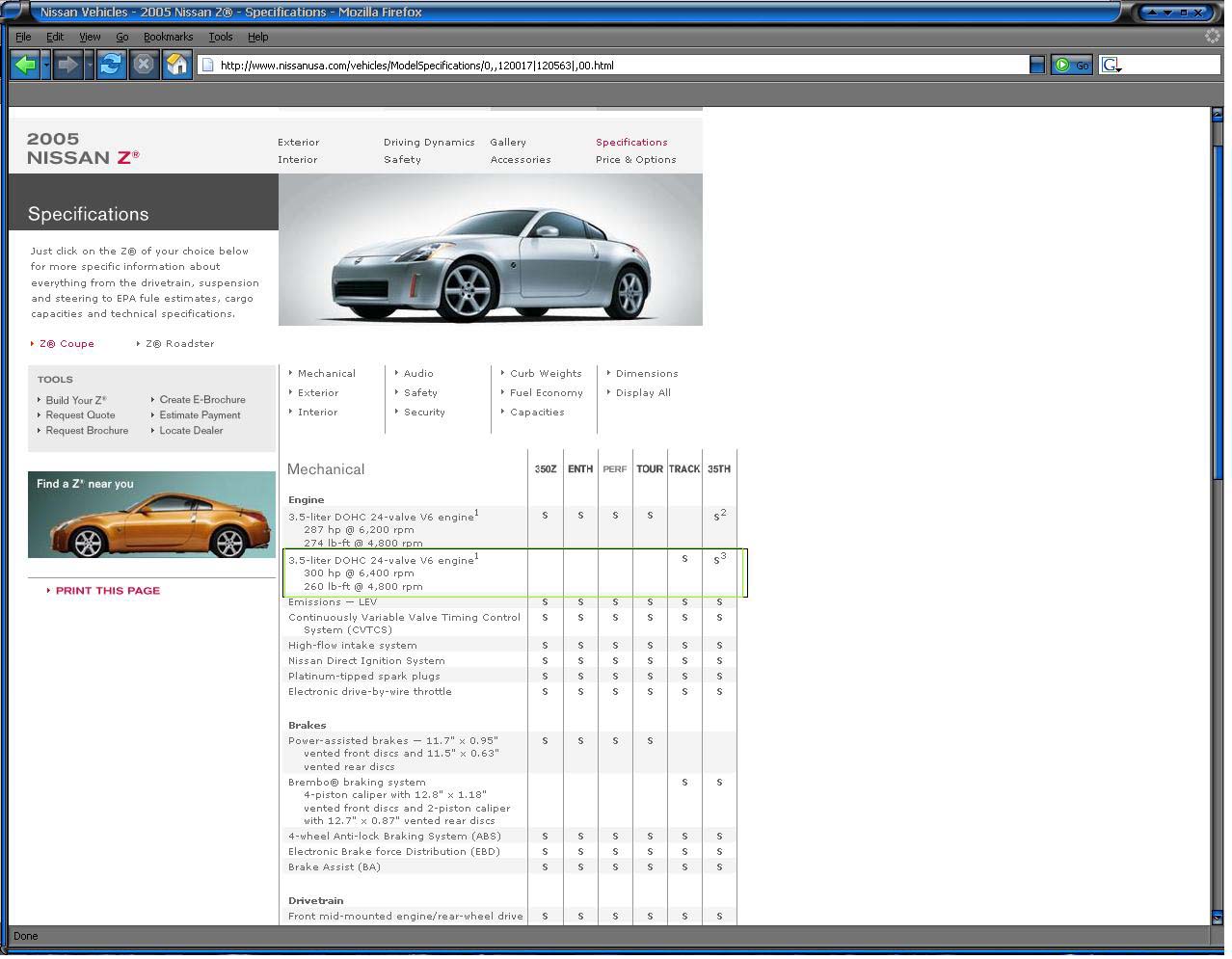Image resolution: width=1232 pixels, height=959 pixels.
Task: Click the green Go button
Action: 1071,65
